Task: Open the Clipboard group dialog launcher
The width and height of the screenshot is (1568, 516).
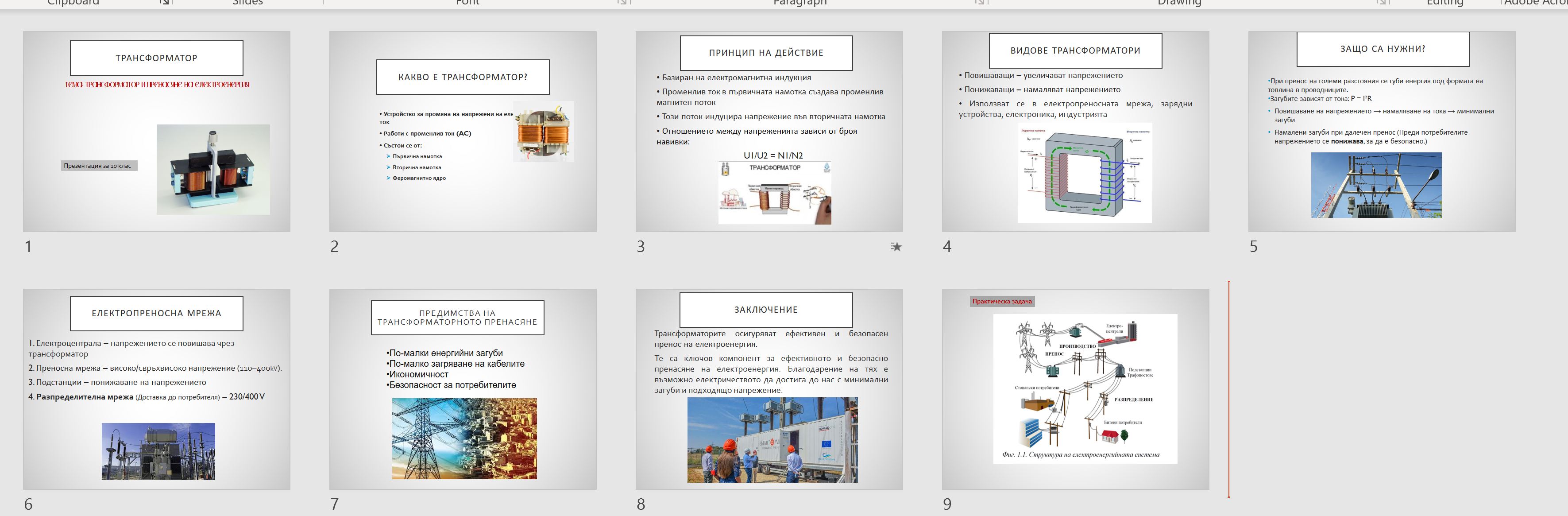Action: (164, 3)
